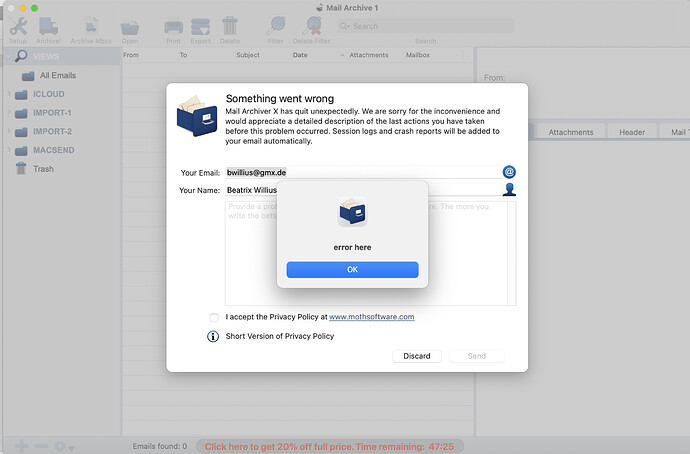
Task: Click the IMPORT-2 mailbox folder
Action: pos(43,132)
